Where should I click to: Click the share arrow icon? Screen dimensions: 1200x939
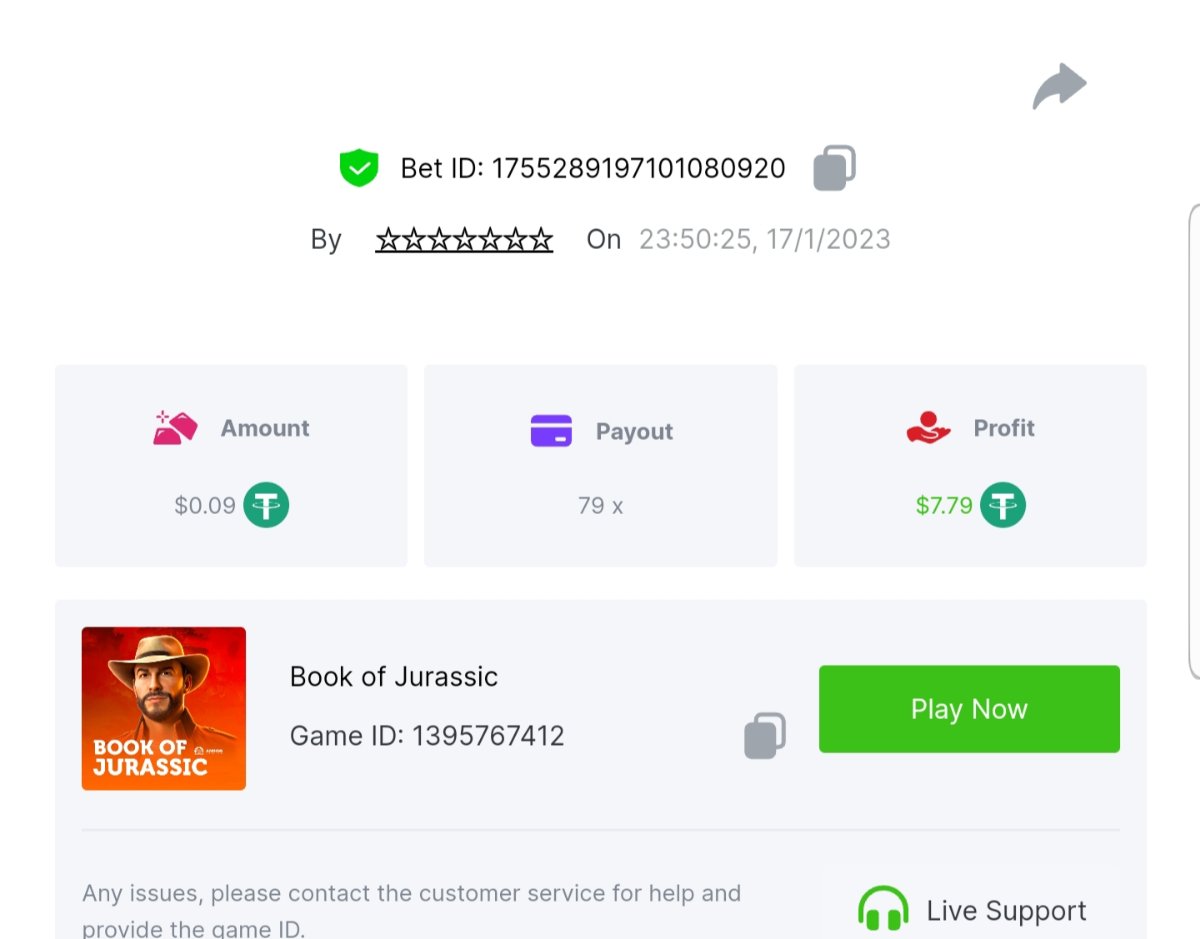pyautogui.click(x=1059, y=86)
